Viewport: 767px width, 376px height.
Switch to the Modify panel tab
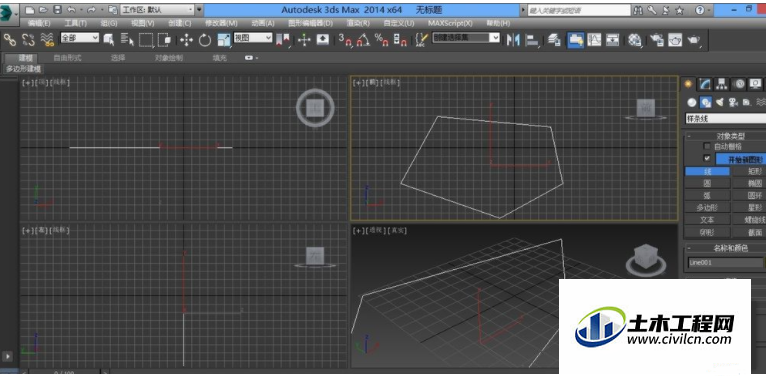point(704,84)
